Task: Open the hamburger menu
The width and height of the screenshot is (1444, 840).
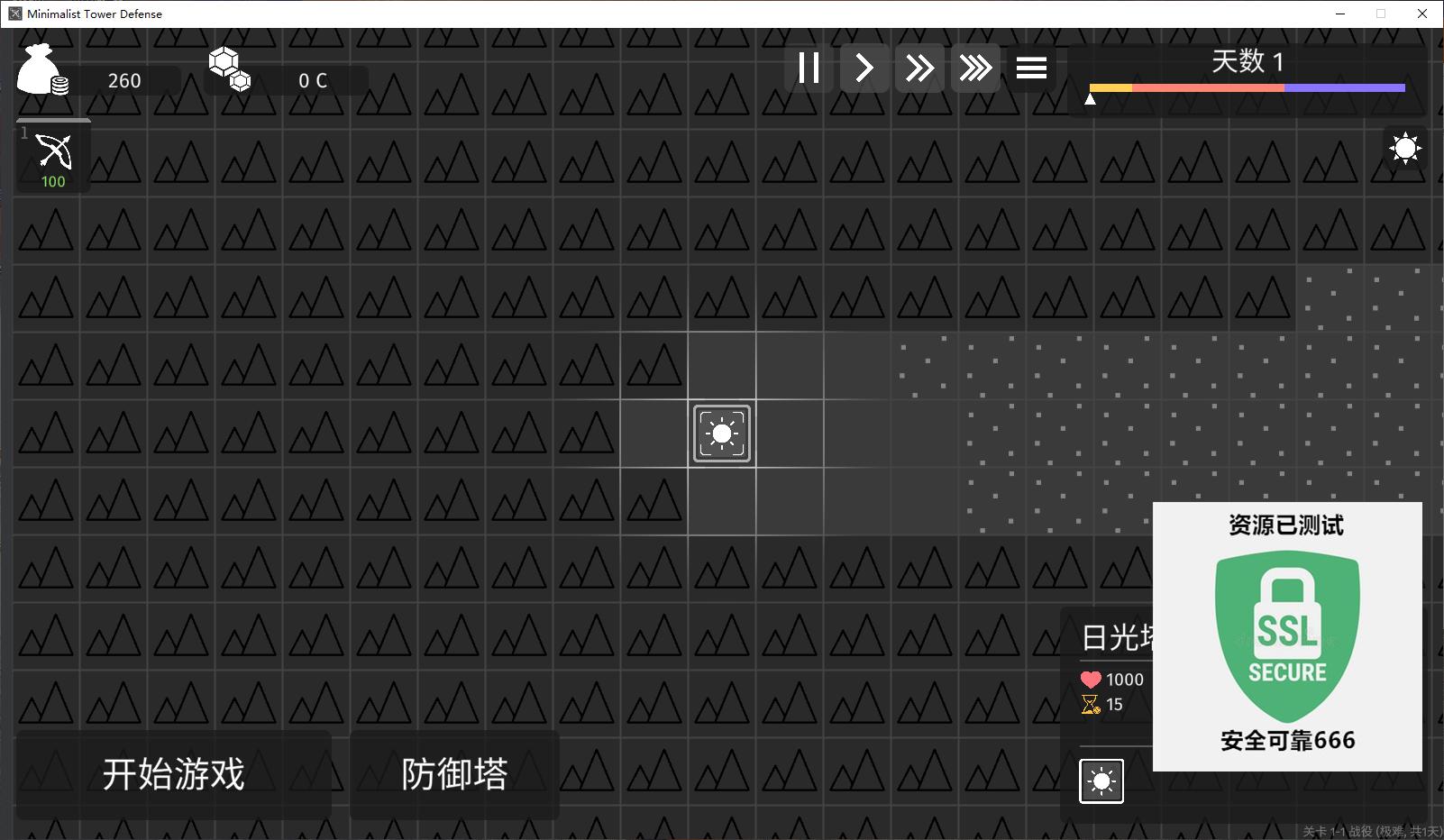Action: tap(1031, 68)
